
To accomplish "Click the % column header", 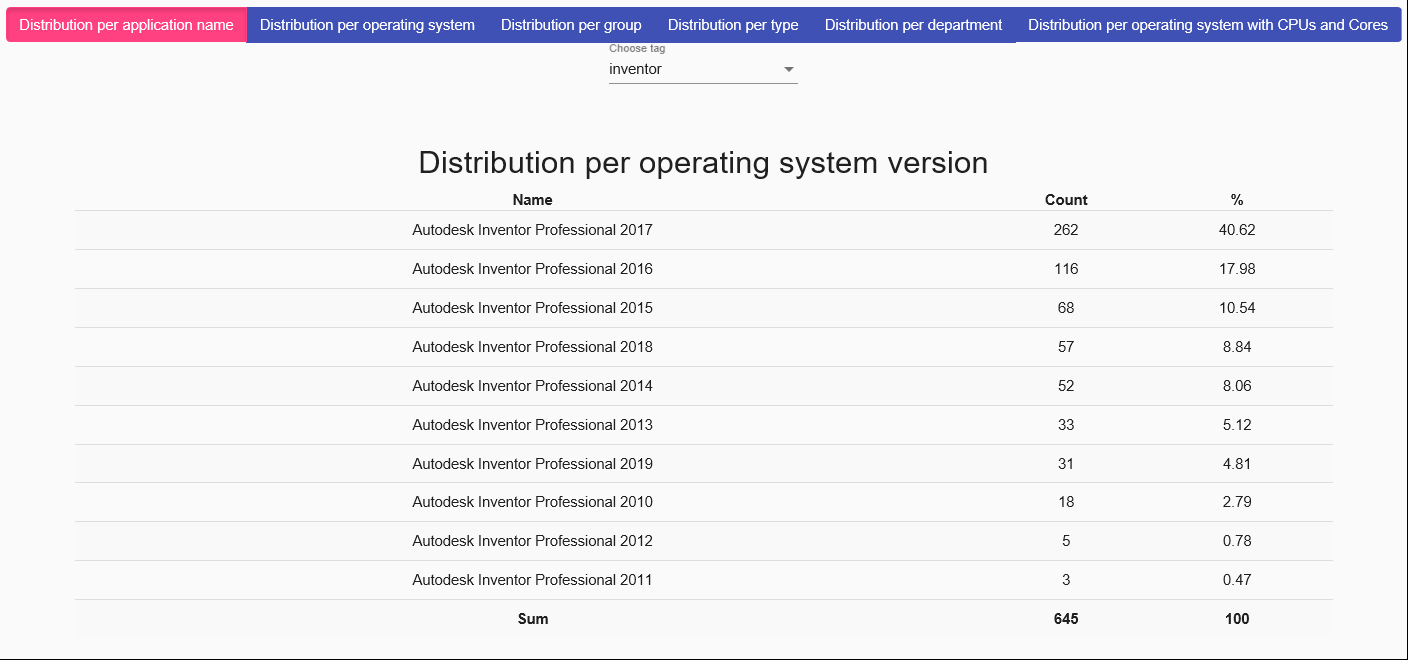I will coord(1237,200).
